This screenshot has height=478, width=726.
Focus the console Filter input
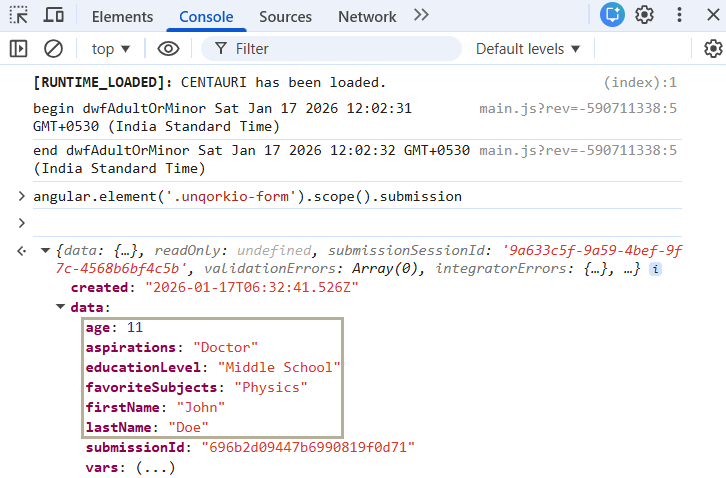[x=331, y=49]
